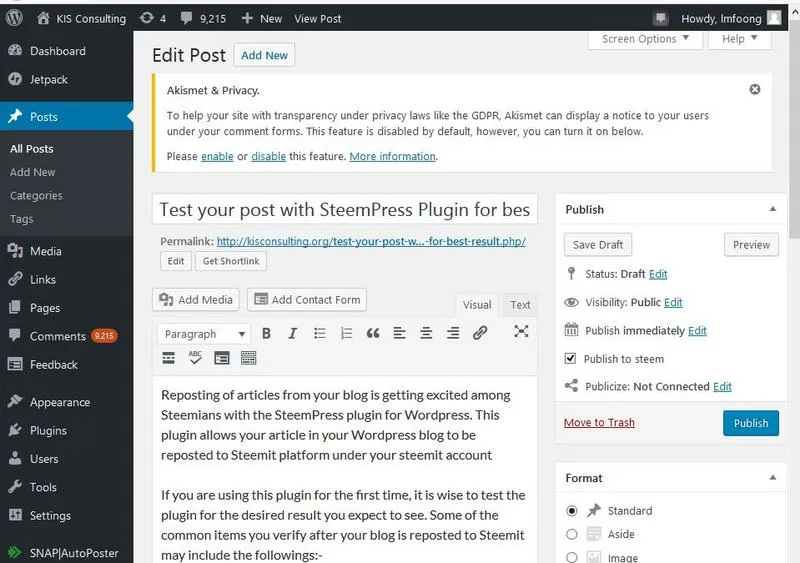Click the contact form icon in toolbar second row
Image resolution: width=800 pixels, height=563 pixels.
[222, 358]
